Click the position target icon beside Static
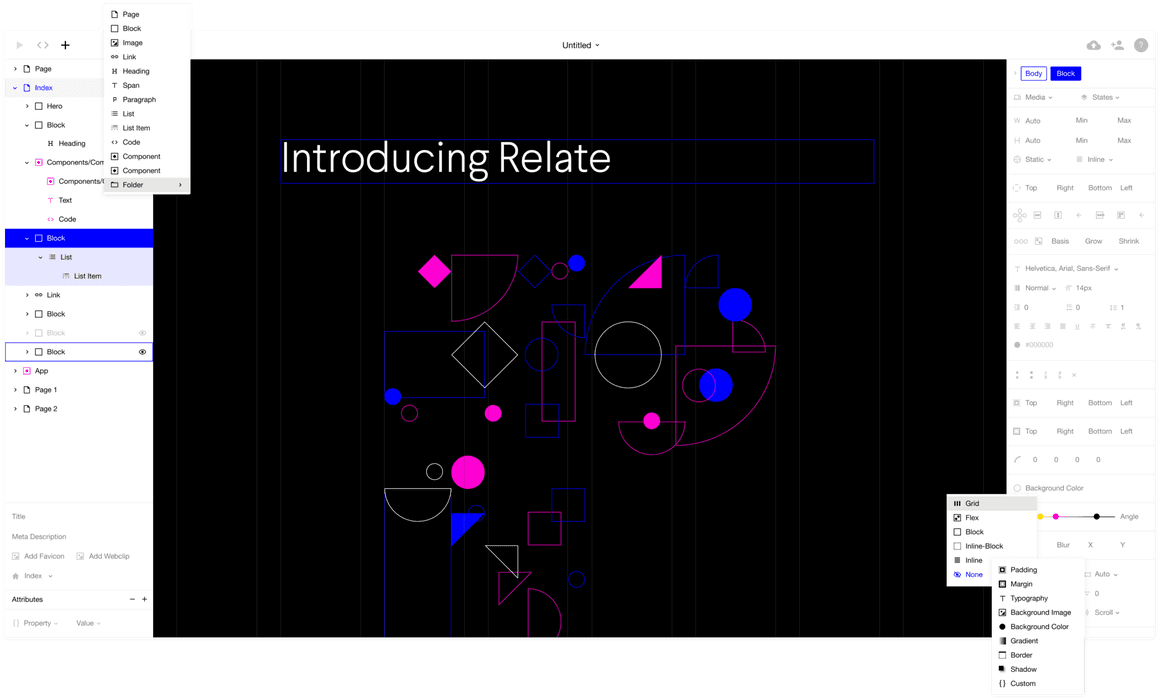 pos(1017,160)
